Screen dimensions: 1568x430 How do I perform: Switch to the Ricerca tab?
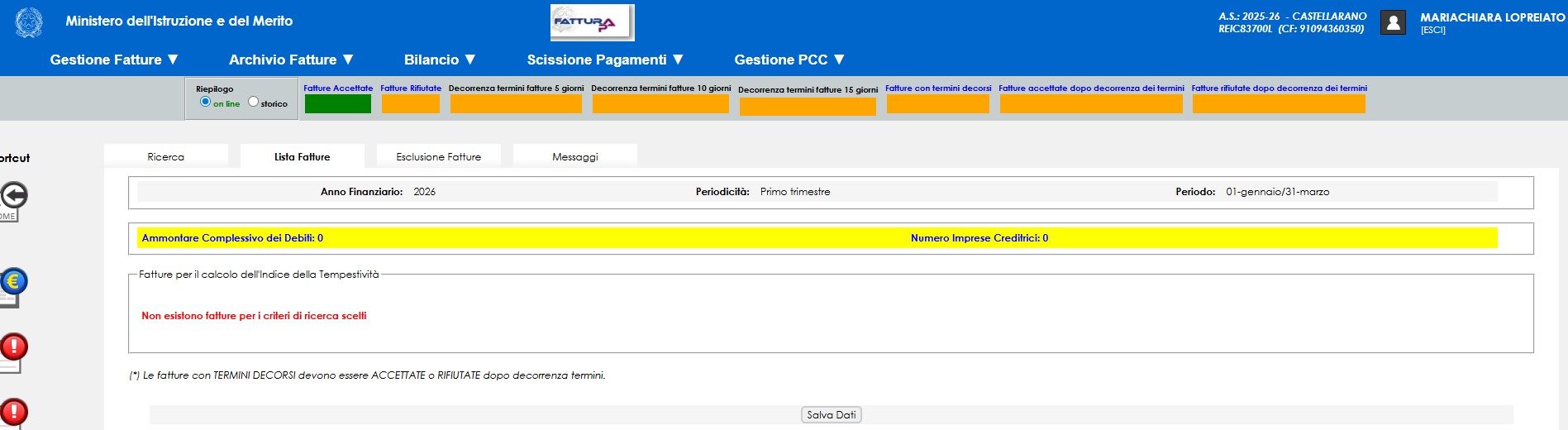pos(166,156)
